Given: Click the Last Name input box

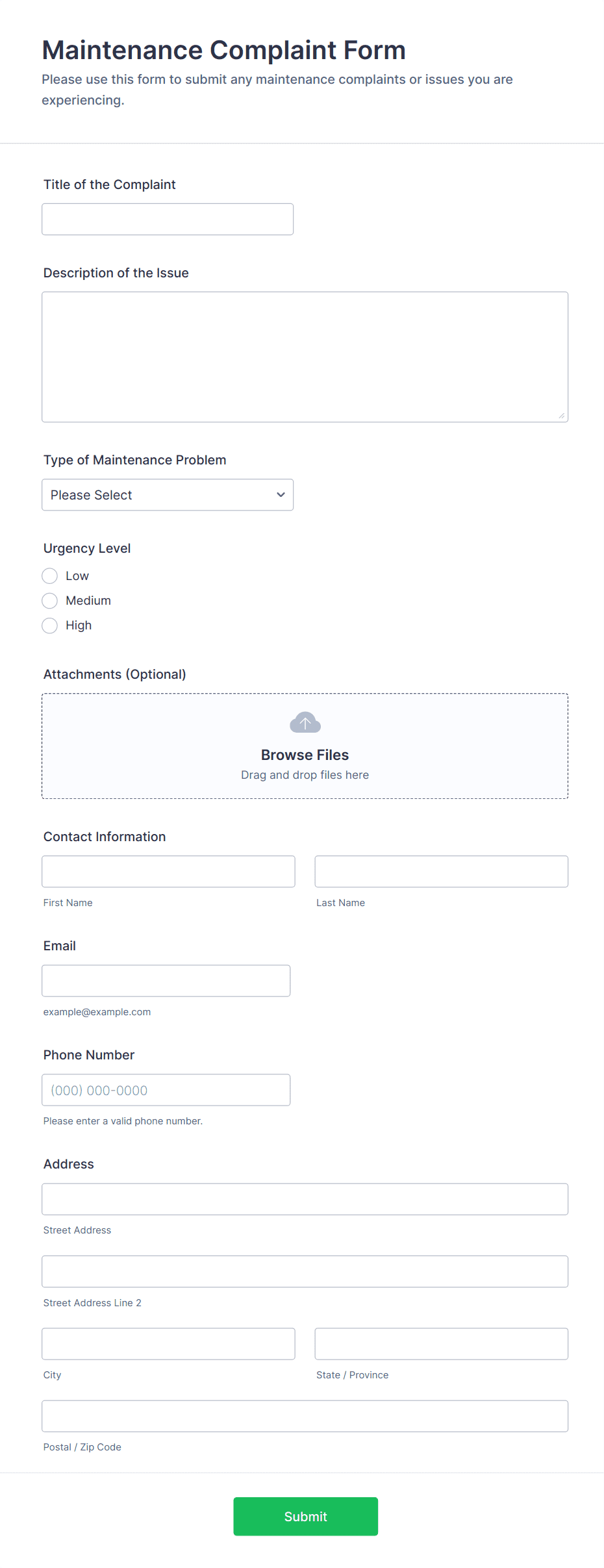Looking at the screenshot, I should pyautogui.click(x=440, y=871).
